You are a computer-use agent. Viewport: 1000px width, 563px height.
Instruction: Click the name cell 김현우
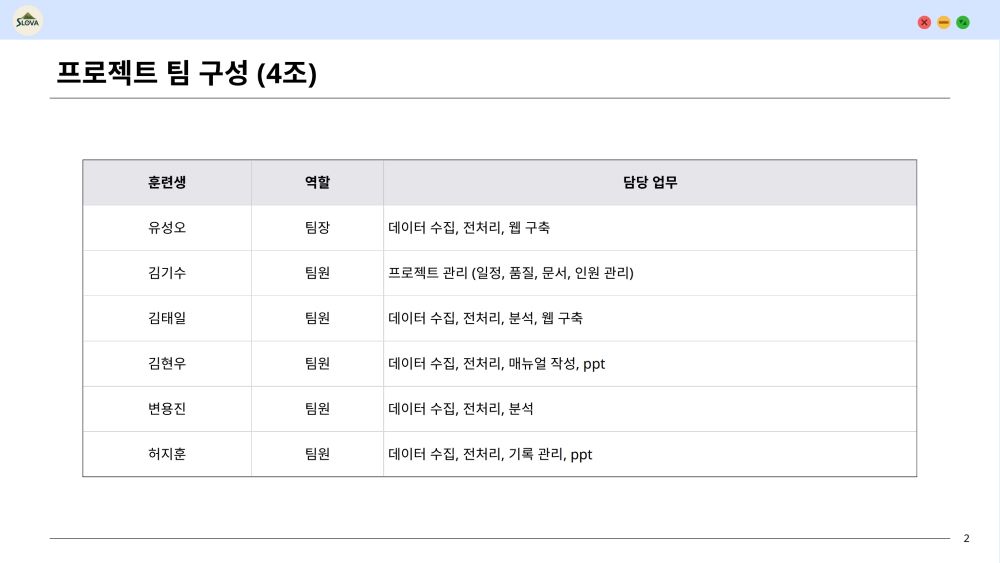[x=167, y=363]
